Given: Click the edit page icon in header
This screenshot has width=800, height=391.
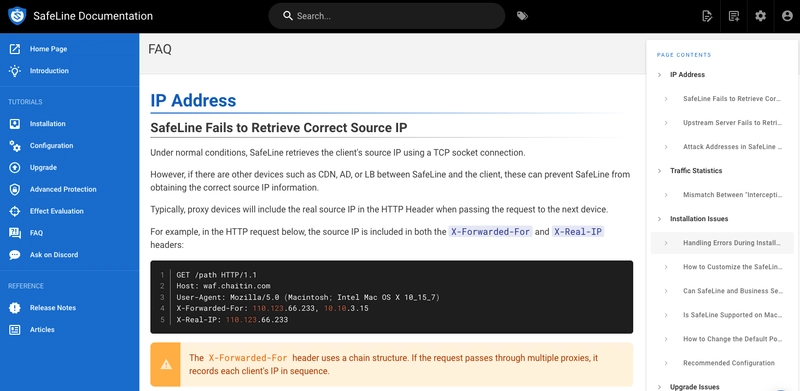Looking at the screenshot, I should point(707,16).
